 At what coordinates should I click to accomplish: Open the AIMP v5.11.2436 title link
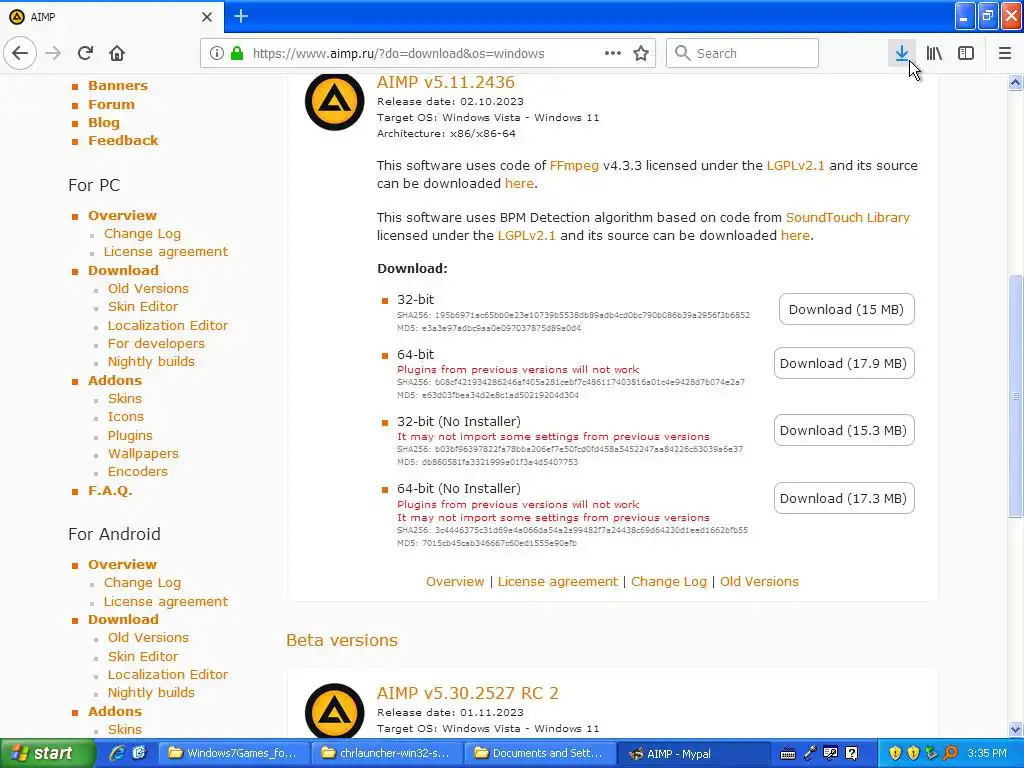pos(445,82)
